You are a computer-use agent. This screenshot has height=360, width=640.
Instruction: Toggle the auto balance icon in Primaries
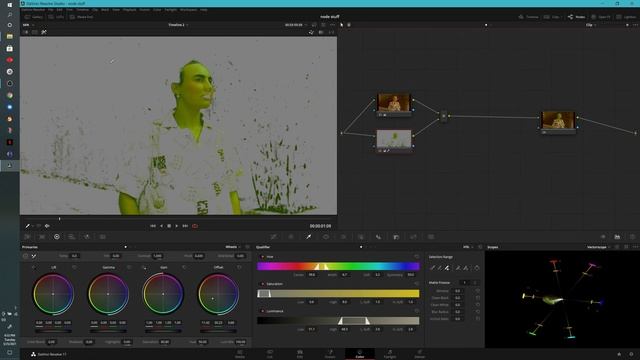25,256
